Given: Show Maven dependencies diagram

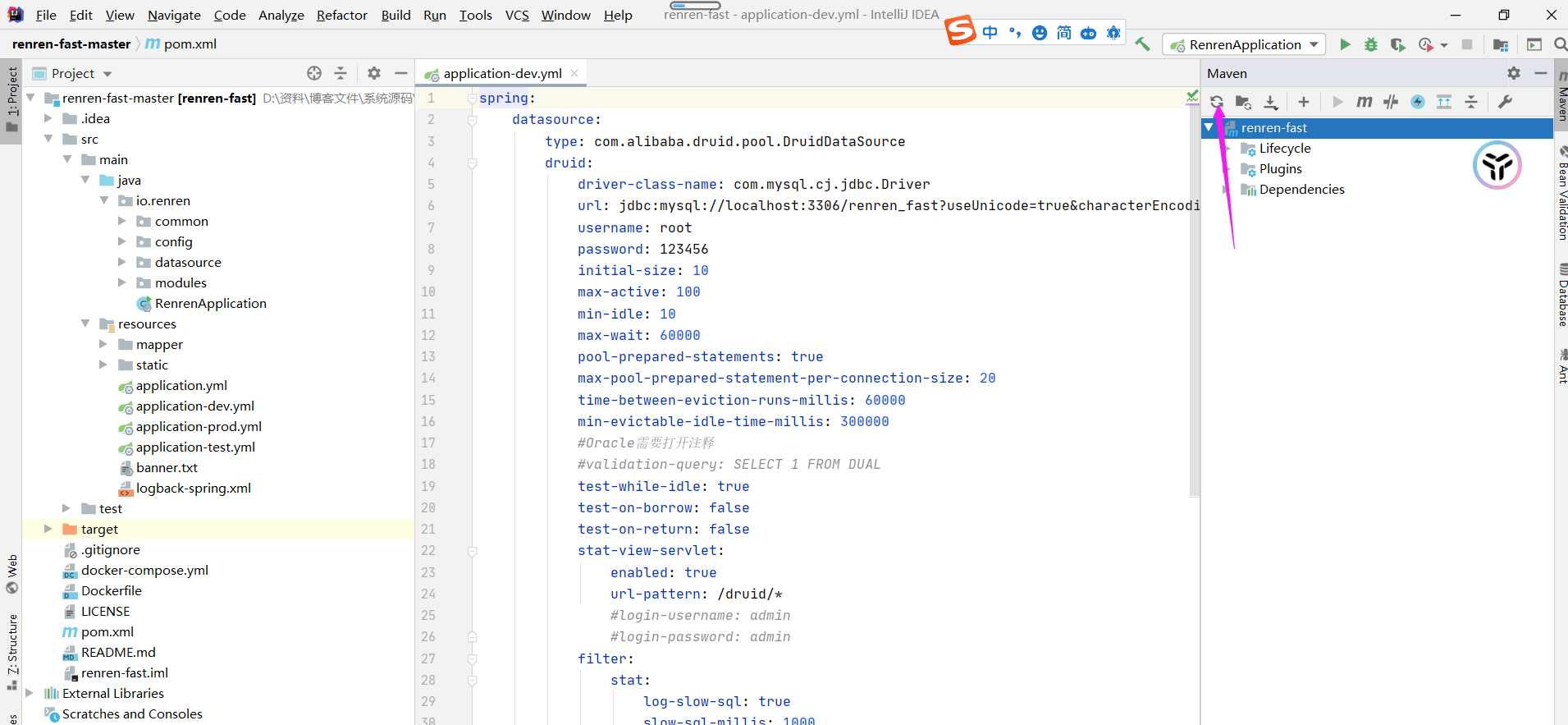Looking at the screenshot, I should [1445, 102].
